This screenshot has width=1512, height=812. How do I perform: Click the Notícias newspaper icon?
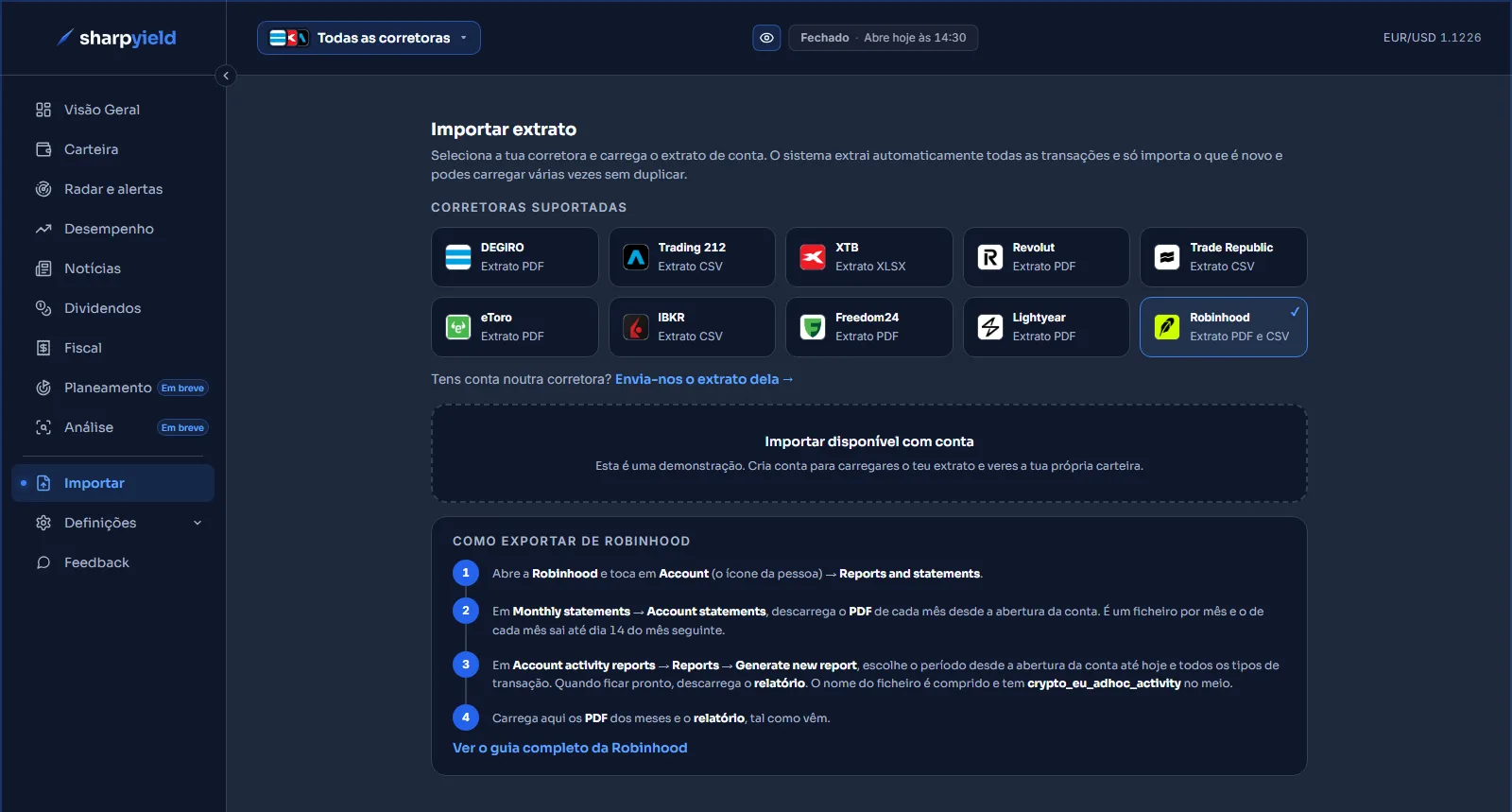[43, 268]
